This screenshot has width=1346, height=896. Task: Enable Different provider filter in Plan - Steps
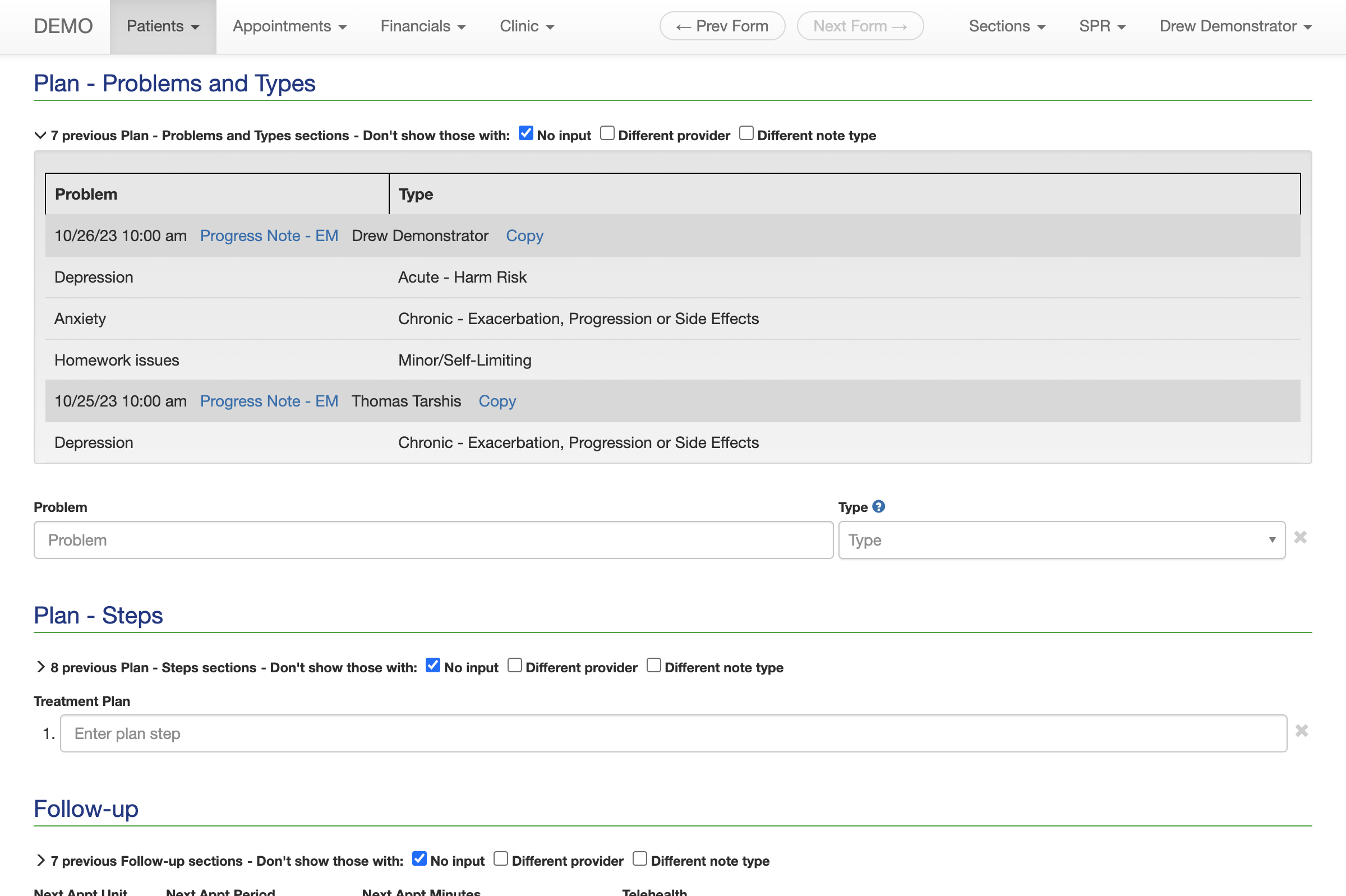click(514, 664)
